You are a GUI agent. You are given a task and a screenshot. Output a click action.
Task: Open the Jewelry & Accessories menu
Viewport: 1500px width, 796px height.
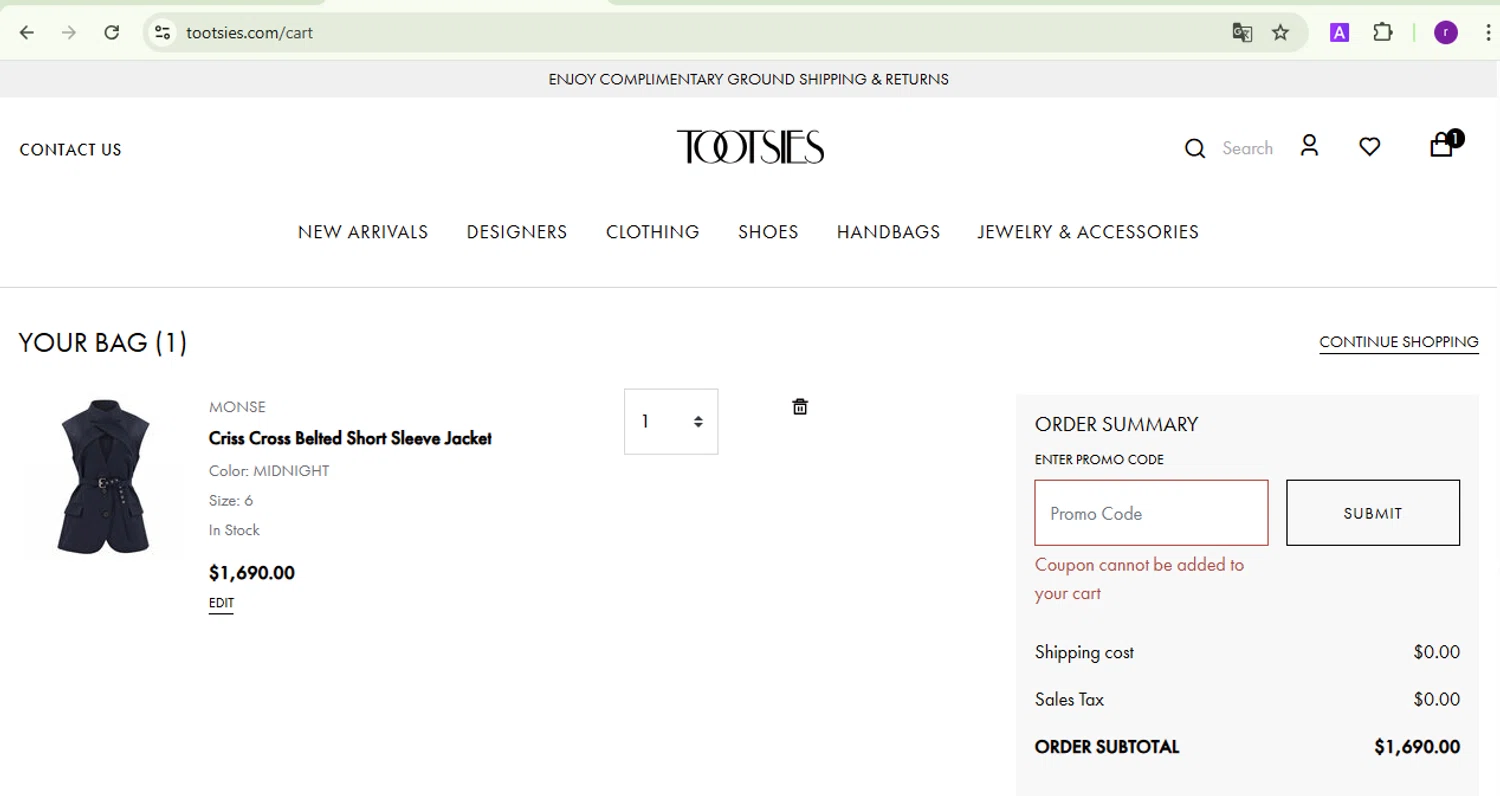point(1088,232)
